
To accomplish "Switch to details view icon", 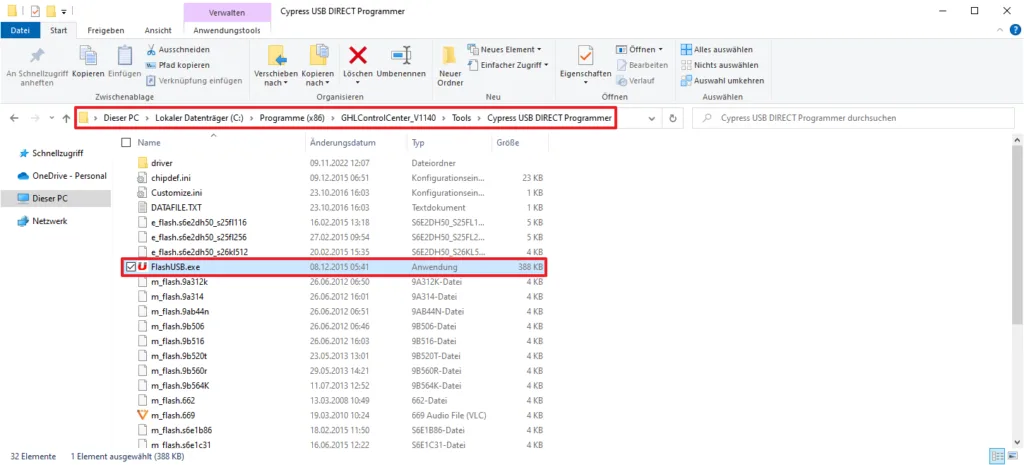I will [x=997, y=456].
